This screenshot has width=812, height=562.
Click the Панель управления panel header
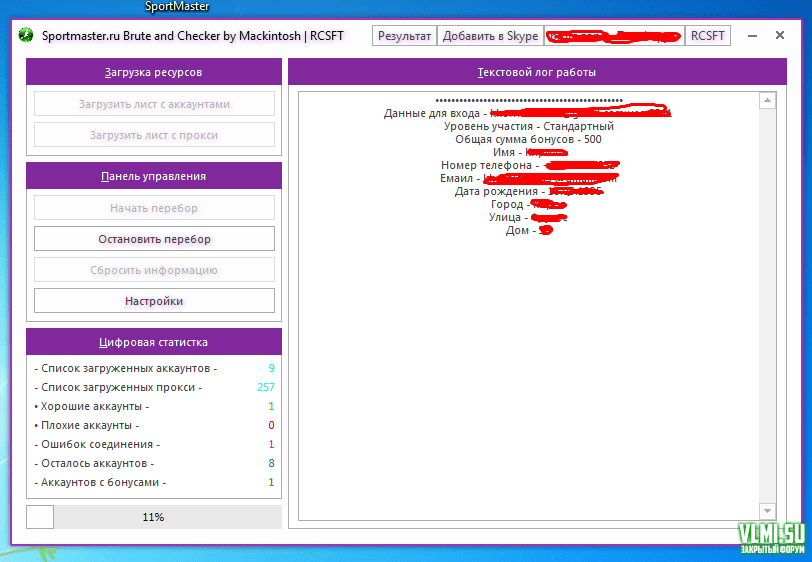click(x=154, y=176)
